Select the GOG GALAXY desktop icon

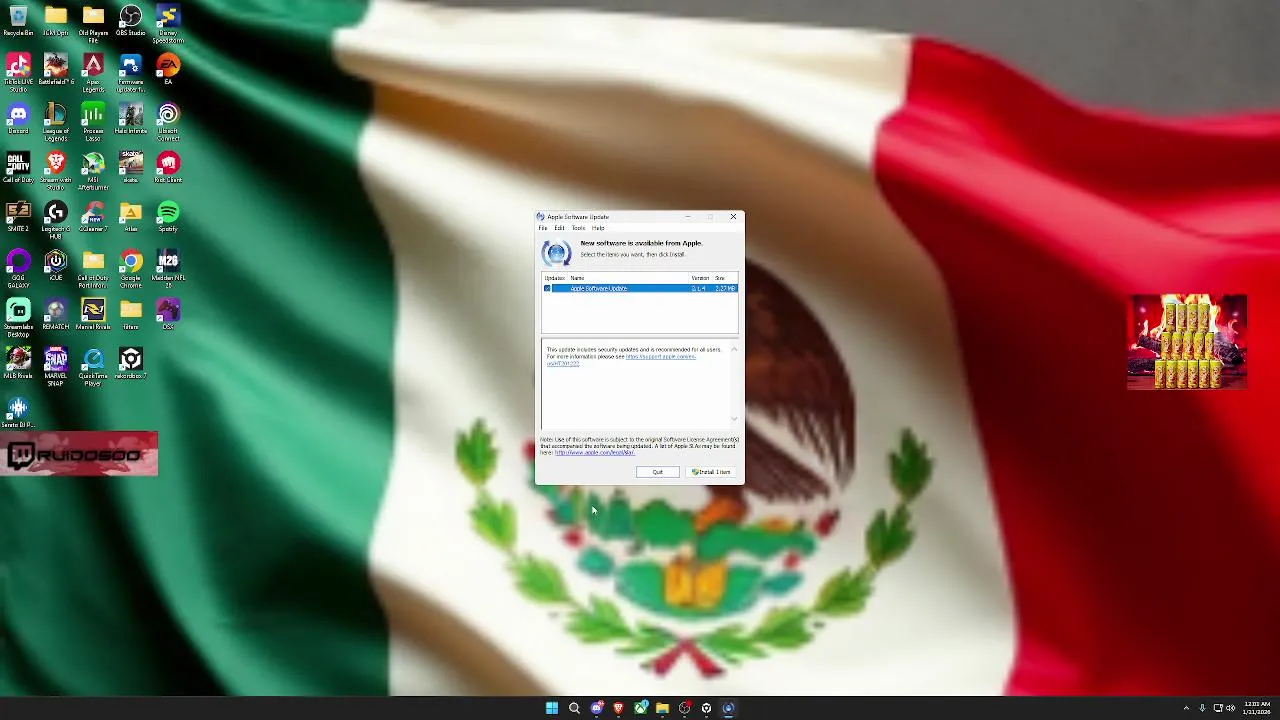tap(18, 270)
